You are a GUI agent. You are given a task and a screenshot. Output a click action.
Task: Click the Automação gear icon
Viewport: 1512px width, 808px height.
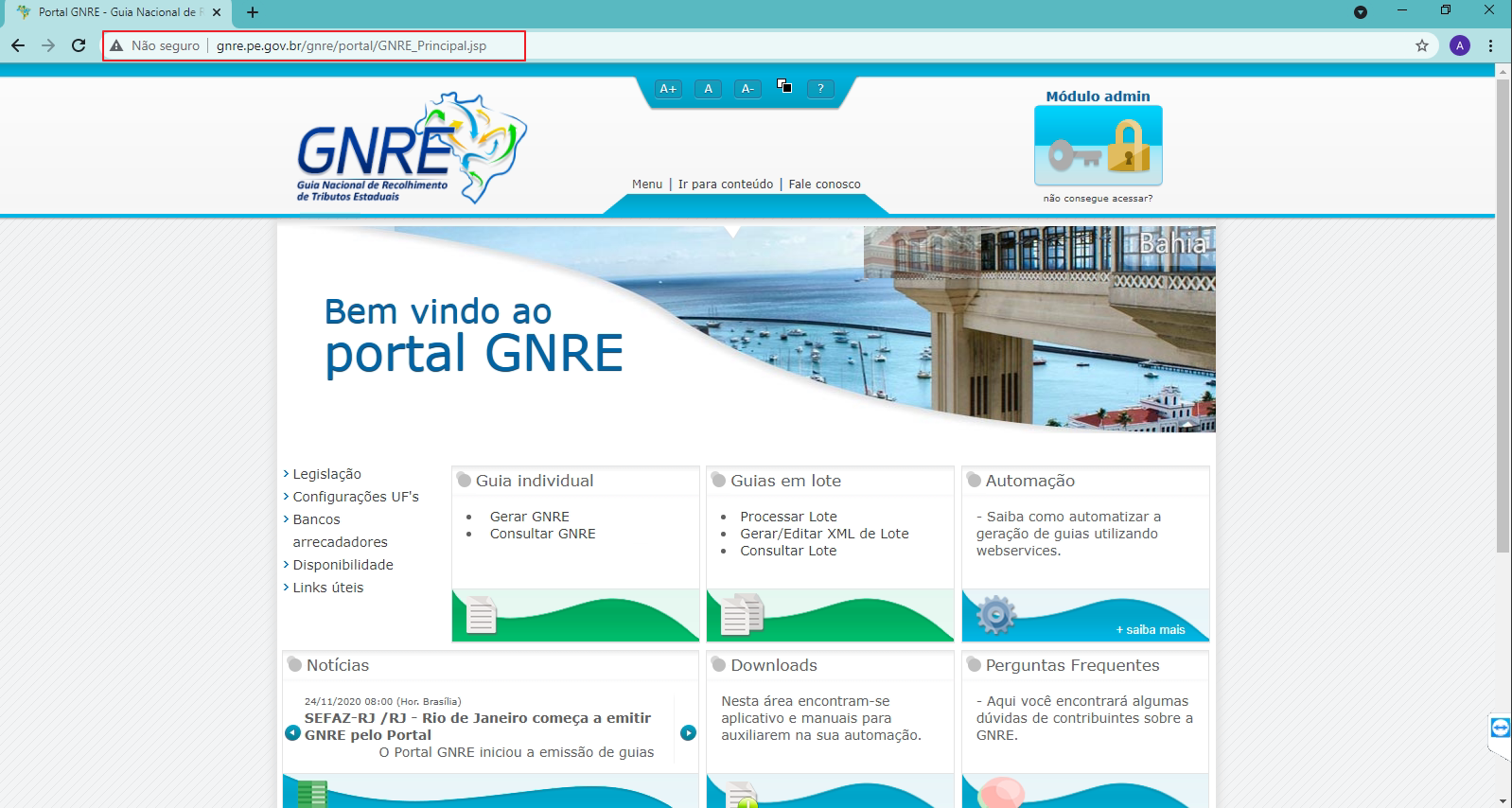point(996,614)
